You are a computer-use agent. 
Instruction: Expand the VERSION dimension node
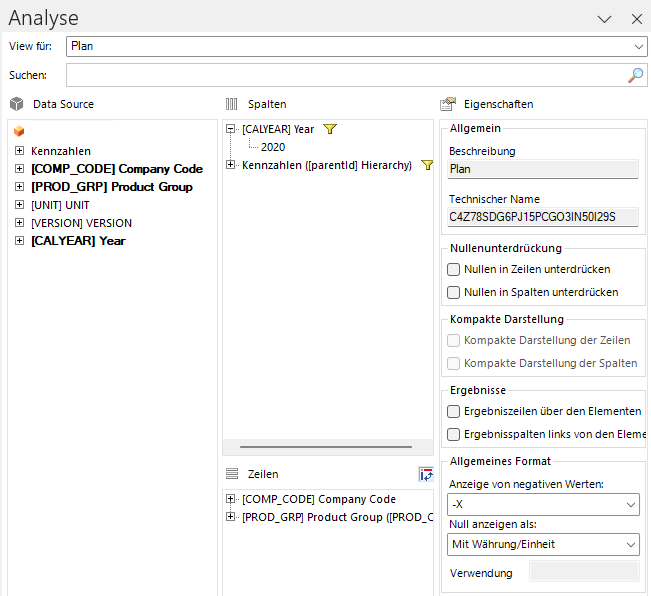[x=20, y=223]
